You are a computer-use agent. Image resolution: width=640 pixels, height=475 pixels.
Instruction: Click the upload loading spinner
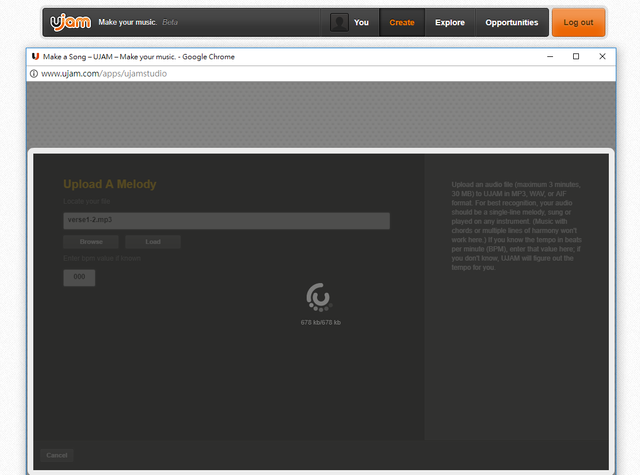(319, 297)
